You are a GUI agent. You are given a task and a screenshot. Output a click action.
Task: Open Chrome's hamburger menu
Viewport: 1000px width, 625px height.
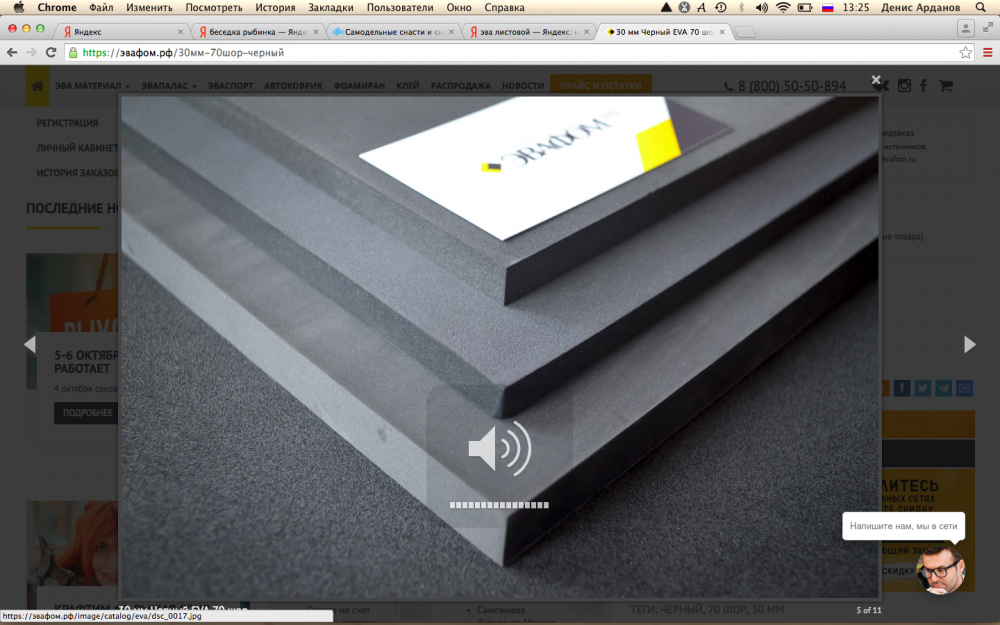click(x=988, y=52)
